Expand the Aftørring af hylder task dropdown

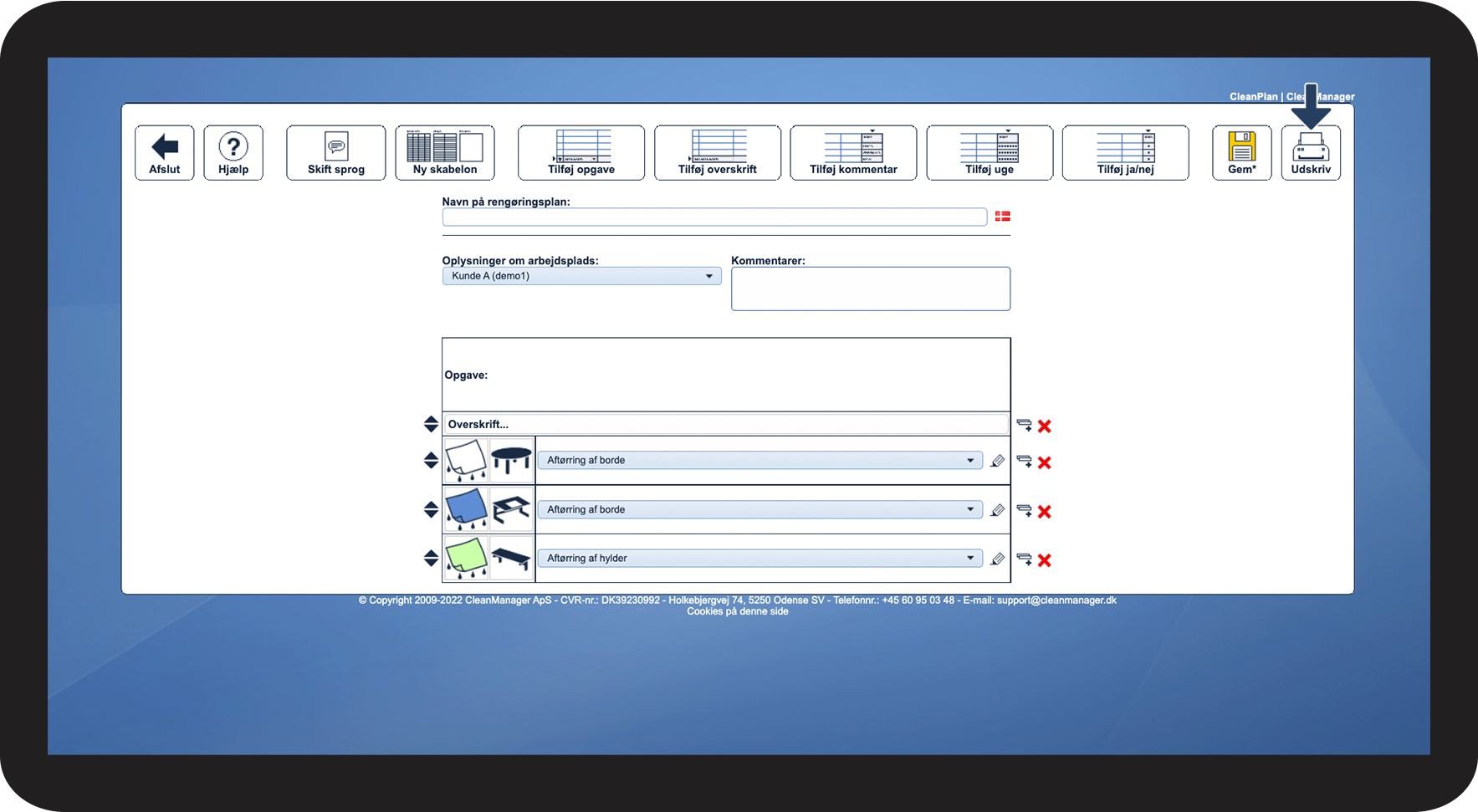tap(760, 558)
